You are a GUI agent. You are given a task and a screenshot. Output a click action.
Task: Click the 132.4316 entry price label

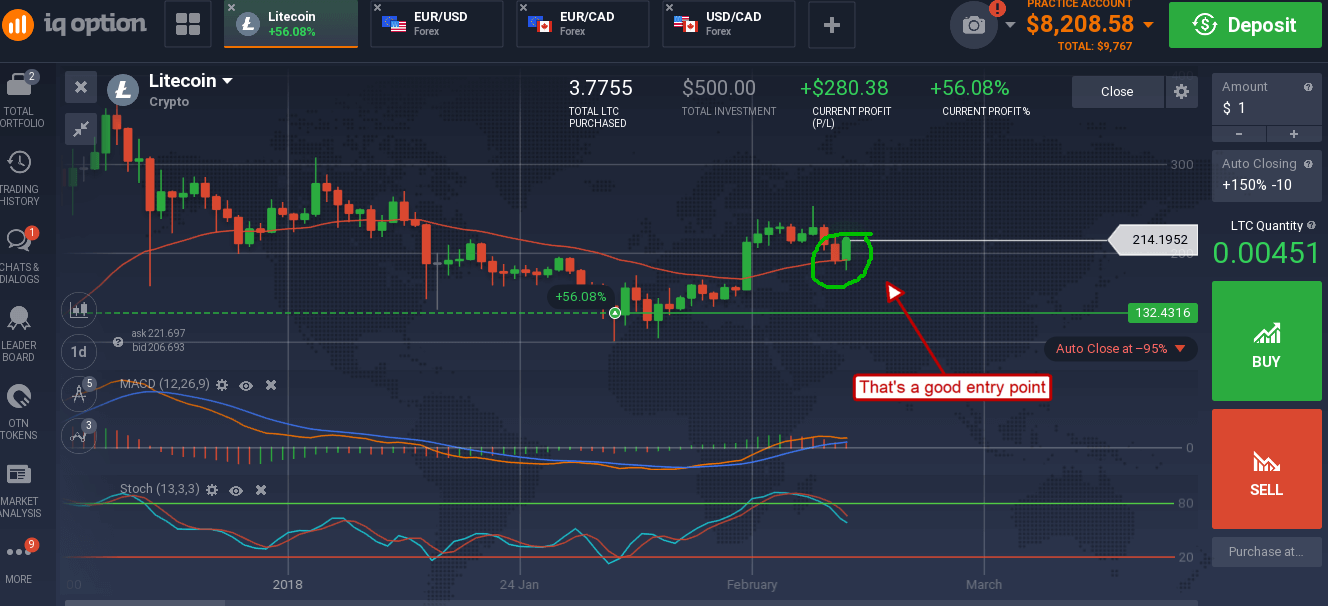point(1161,313)
